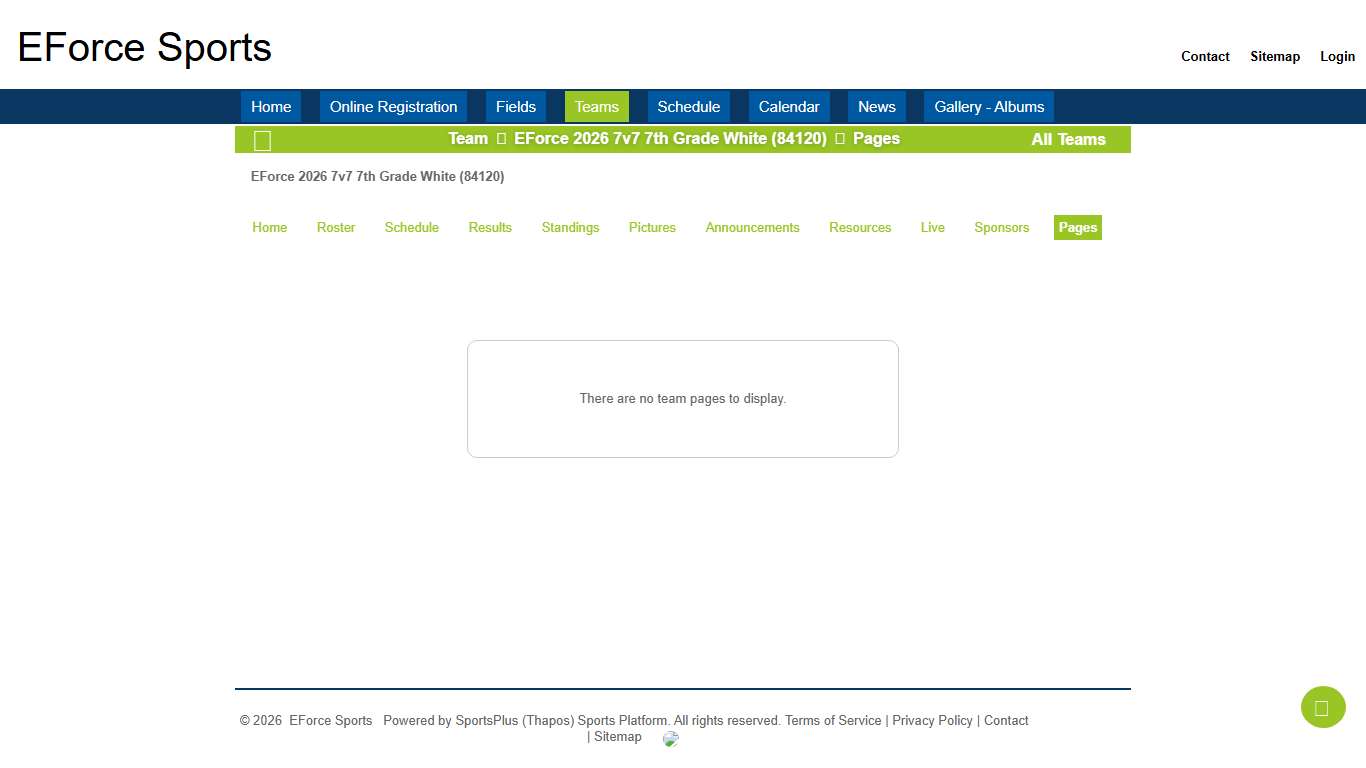Open the Sitemap link in the top header

[x=1274, y=57]
